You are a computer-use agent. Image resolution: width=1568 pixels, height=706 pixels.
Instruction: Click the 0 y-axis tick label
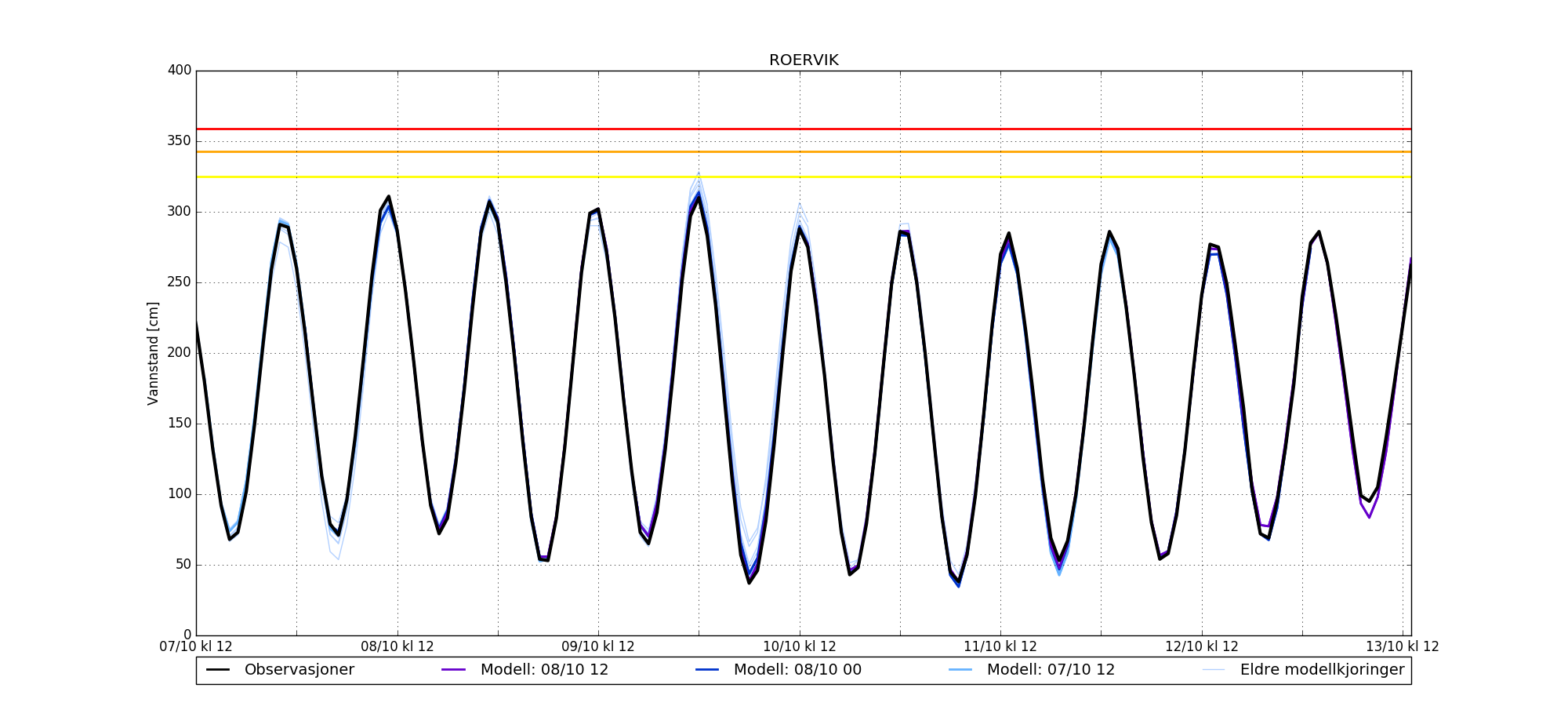[187, 635]
